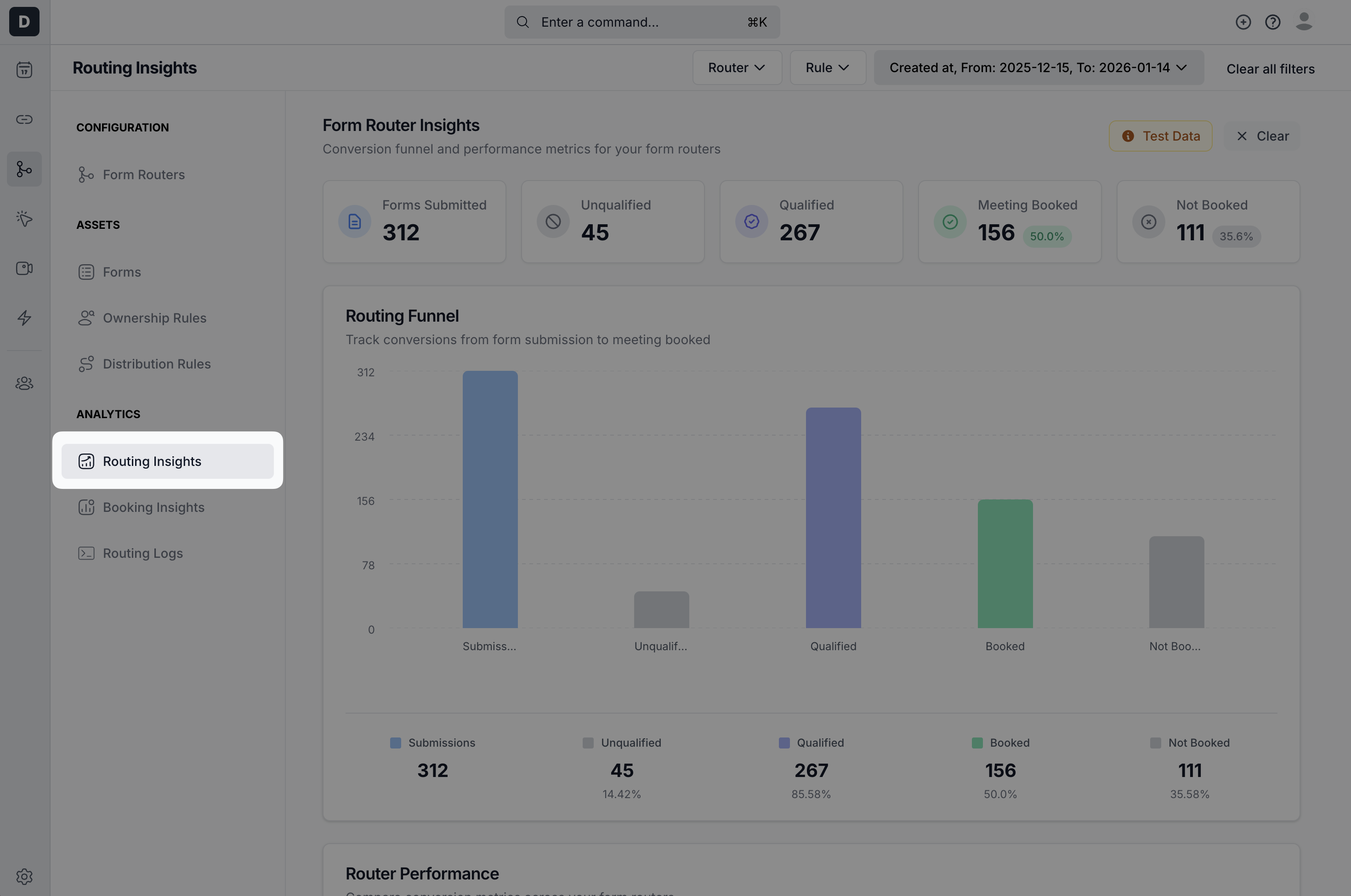Click the link icon in left rail
The height and width of the screenshot is (896, 1351).
[24, 119]
